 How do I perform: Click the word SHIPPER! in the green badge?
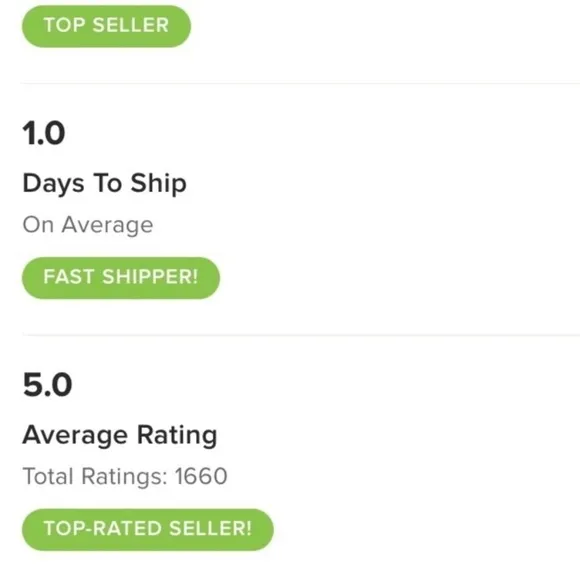[150, 277]
